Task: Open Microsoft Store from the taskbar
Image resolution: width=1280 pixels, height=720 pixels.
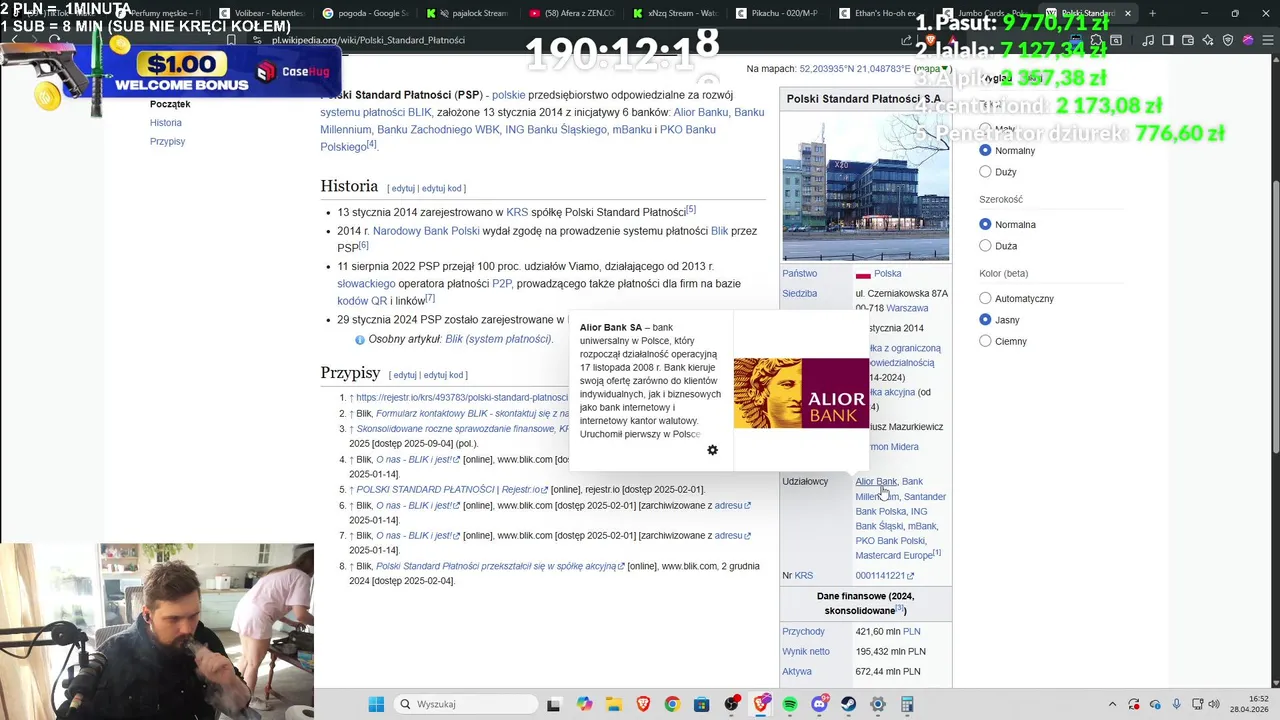Action: (702, 704)
